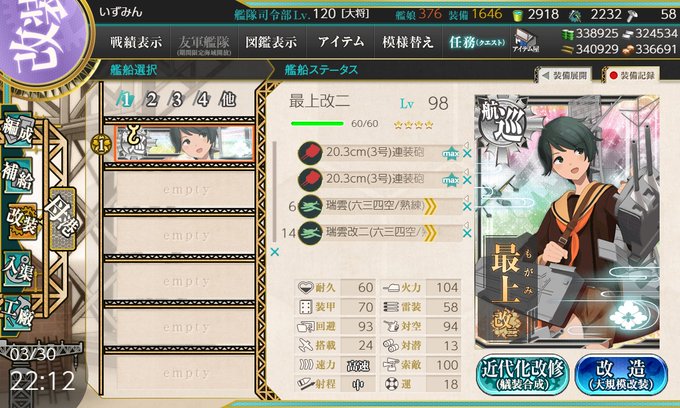680x408 pixels.
Task: Remove the first 20.3cm(3号)連装砲 with X
Action: [467, 153]
